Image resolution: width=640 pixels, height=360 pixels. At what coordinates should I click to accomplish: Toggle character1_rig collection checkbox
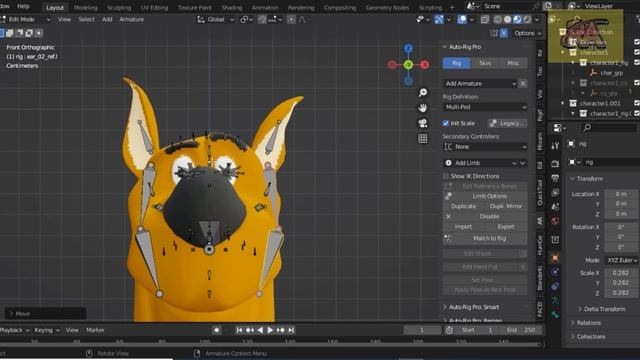637,62
